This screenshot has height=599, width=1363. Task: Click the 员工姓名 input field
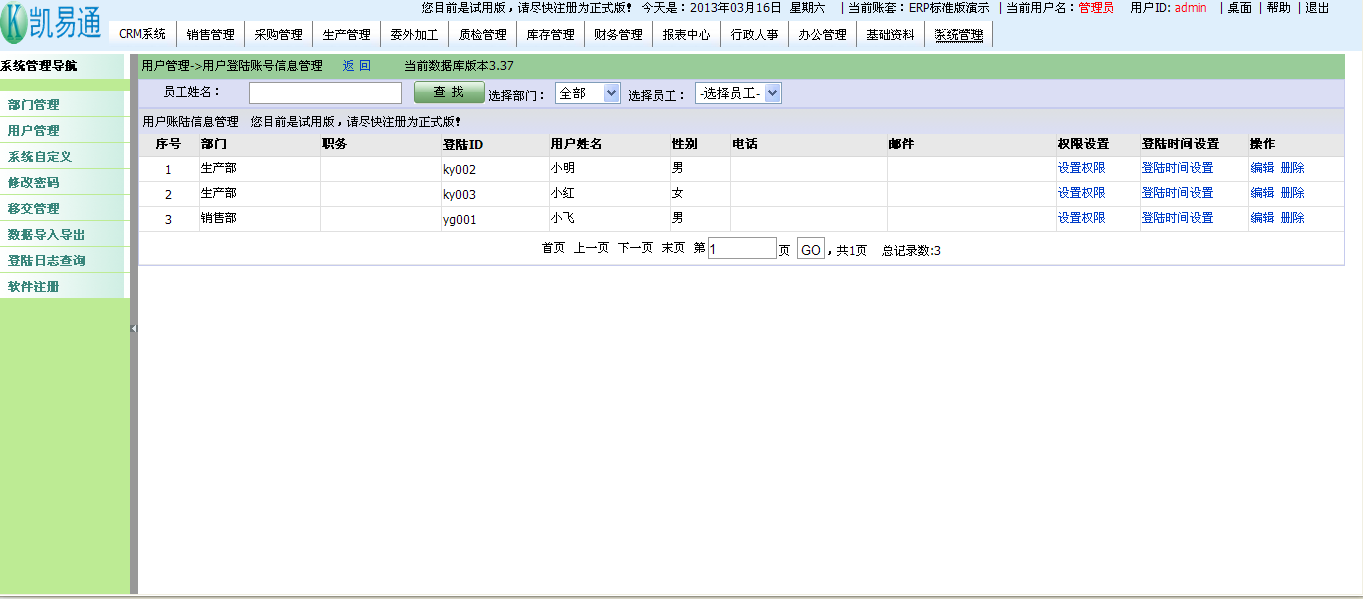325,93
